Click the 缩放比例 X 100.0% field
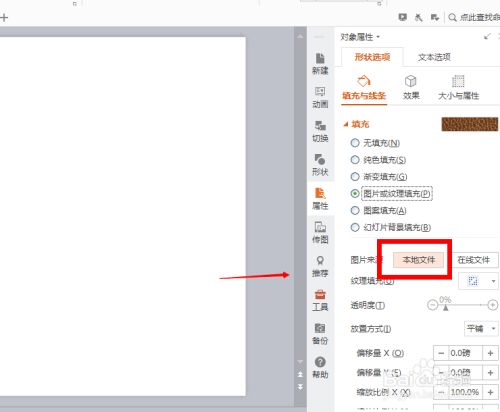500x412 pixels. pyautogui.click(x=466, y=392)
